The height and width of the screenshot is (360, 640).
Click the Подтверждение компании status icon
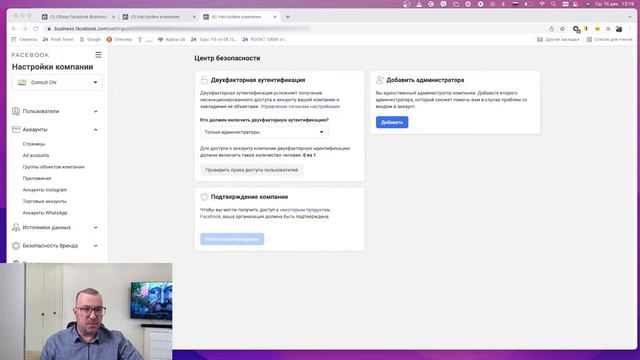[204, 197]
